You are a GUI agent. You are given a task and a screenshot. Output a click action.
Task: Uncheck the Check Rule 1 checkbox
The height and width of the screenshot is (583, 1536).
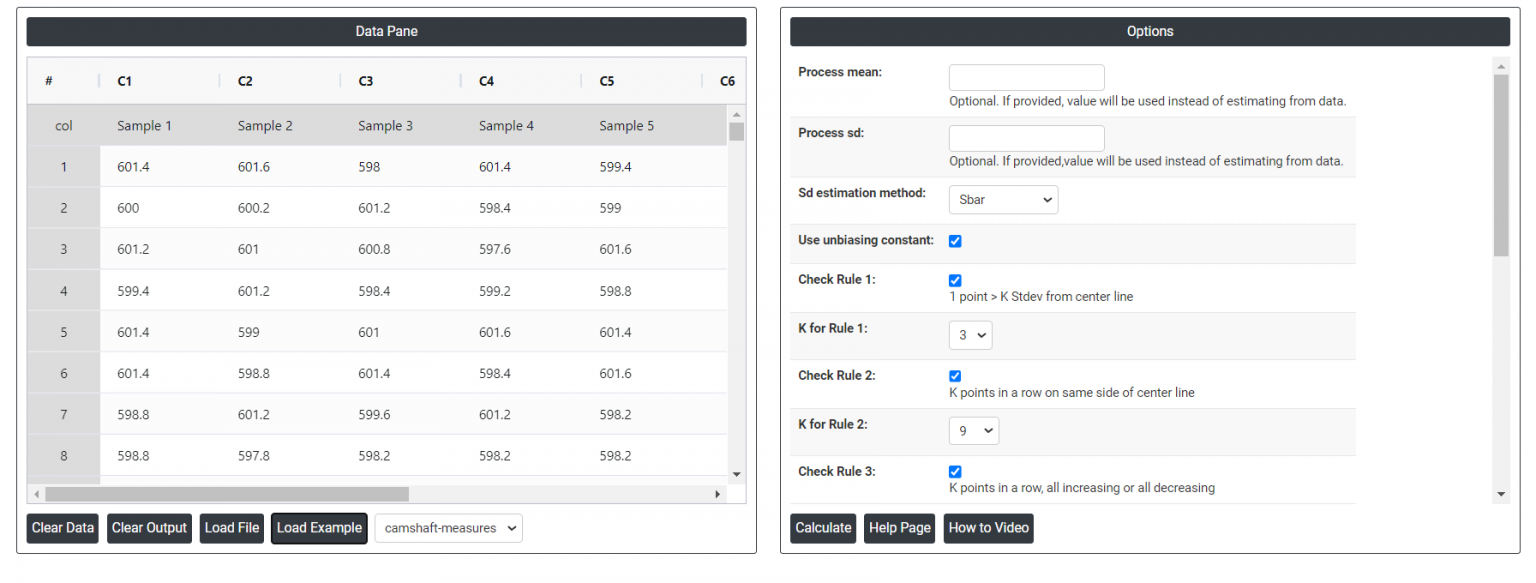[x=955, y=280]
